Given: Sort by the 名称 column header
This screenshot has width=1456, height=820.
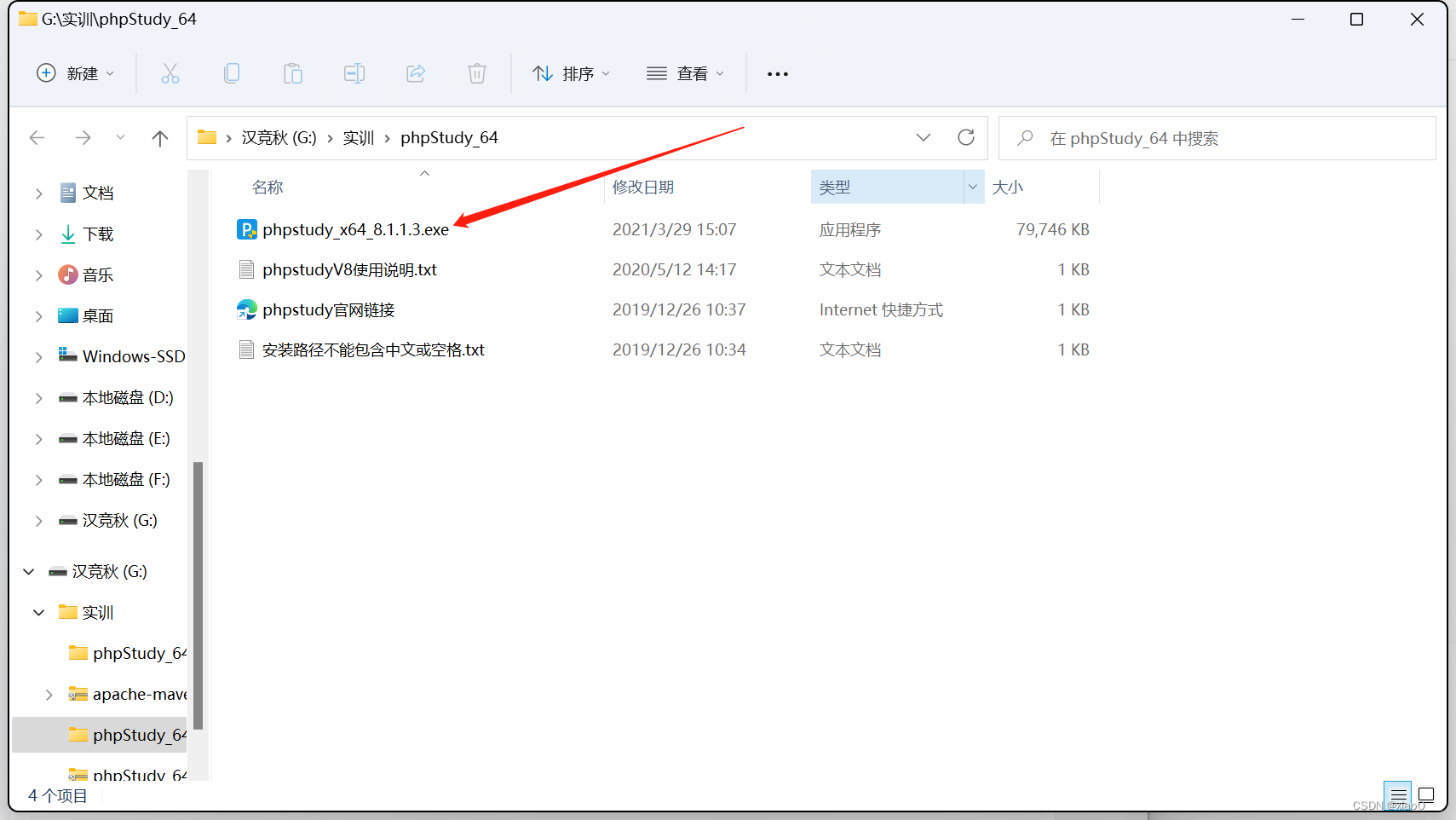Looking at the screenshot, I should [x=268, y=187].
